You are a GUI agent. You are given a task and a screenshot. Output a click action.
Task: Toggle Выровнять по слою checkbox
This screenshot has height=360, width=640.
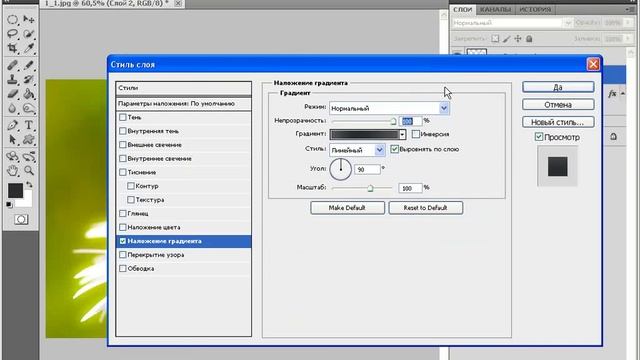[394, 149]
